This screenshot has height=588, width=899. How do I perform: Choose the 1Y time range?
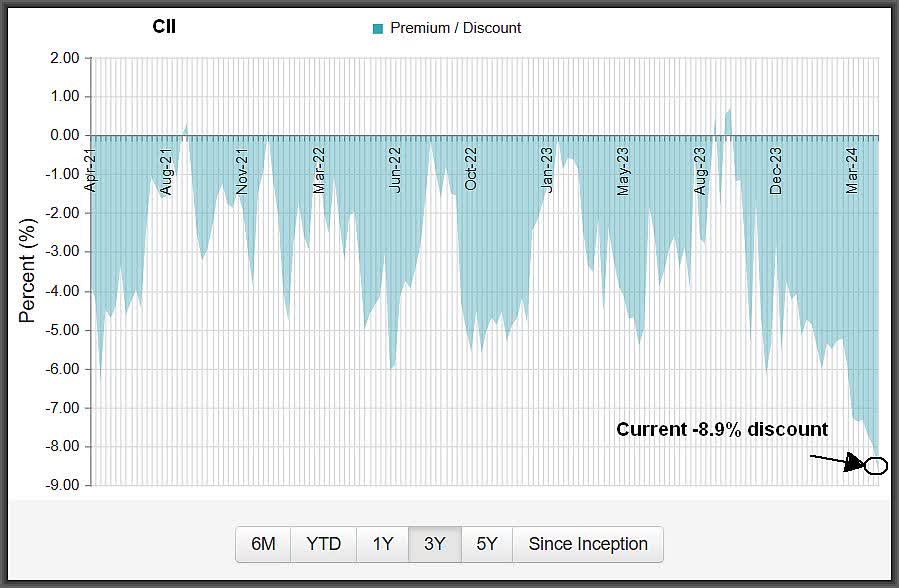(383, 544)
